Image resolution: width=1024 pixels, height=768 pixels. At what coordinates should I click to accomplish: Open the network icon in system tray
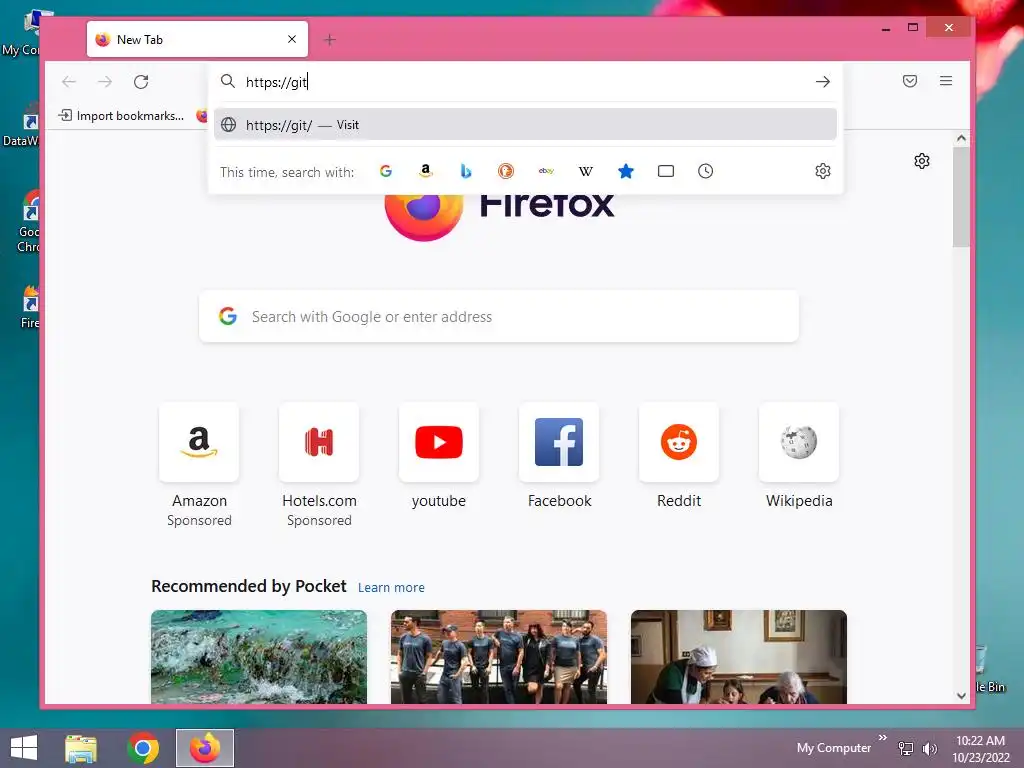(x=906, y=748)
